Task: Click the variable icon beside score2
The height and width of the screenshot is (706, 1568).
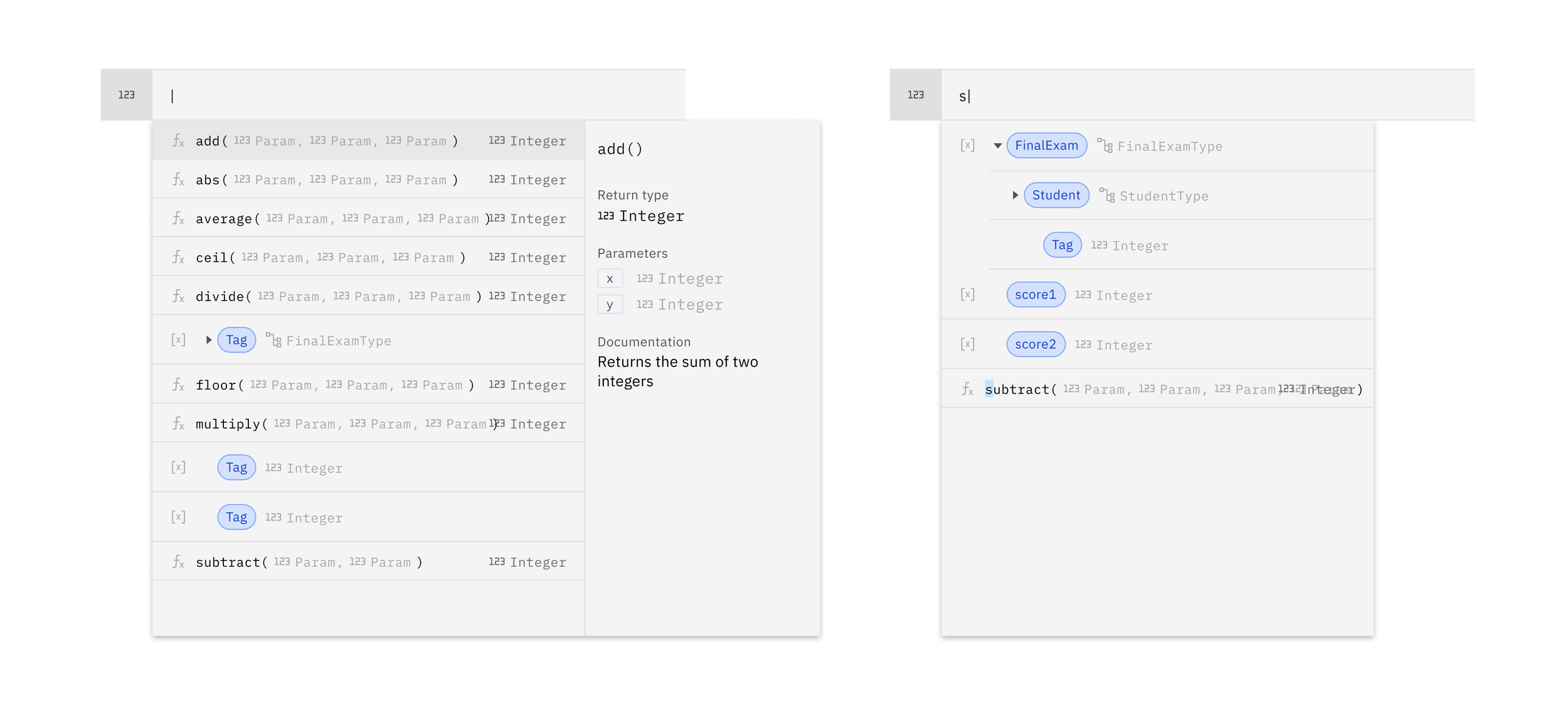Action: [x=967, y=344]
